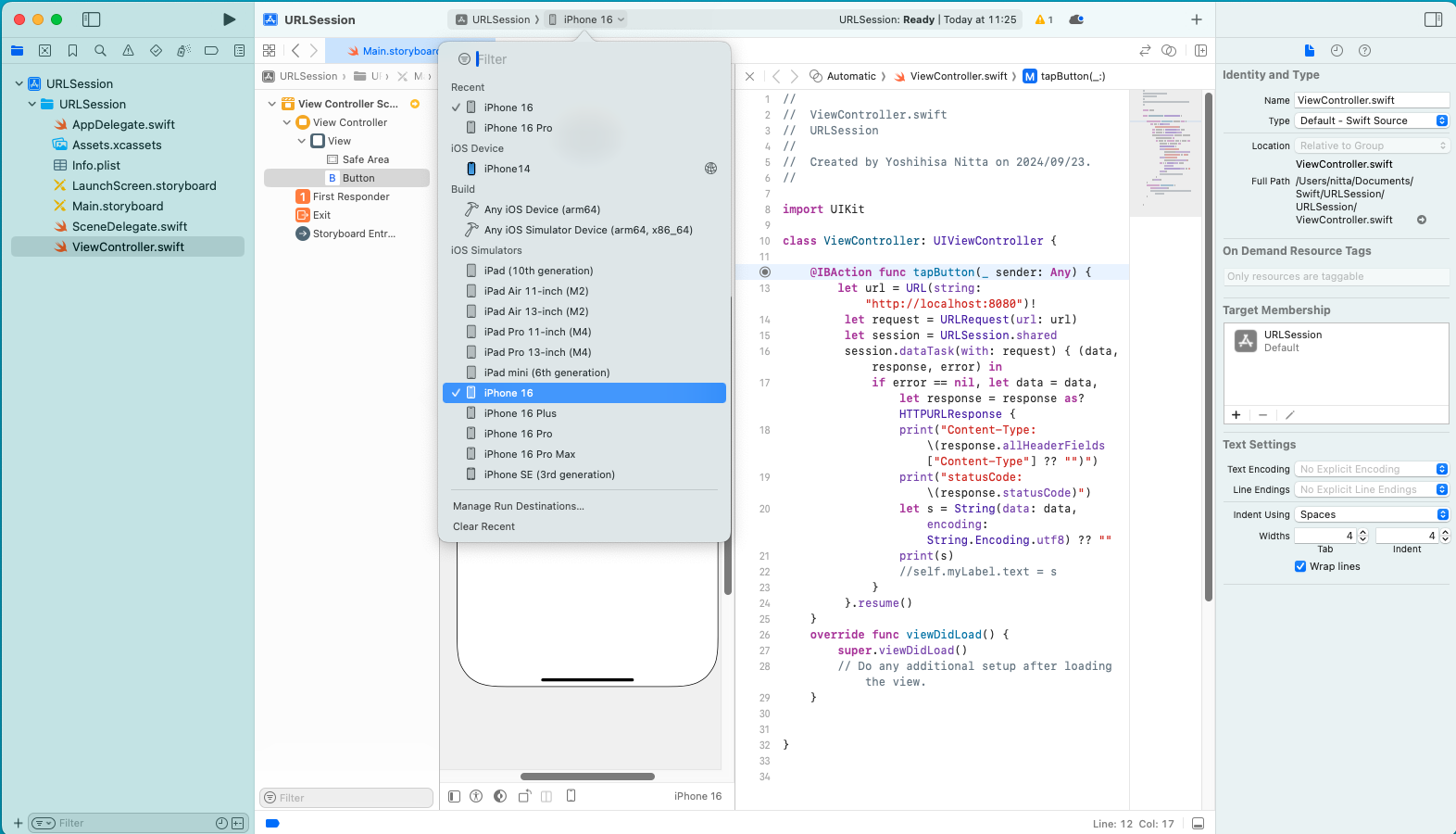Screen dimensions: 1456x834
Task: Click the Add Editor on Right icon
Action: (1200, 51)
